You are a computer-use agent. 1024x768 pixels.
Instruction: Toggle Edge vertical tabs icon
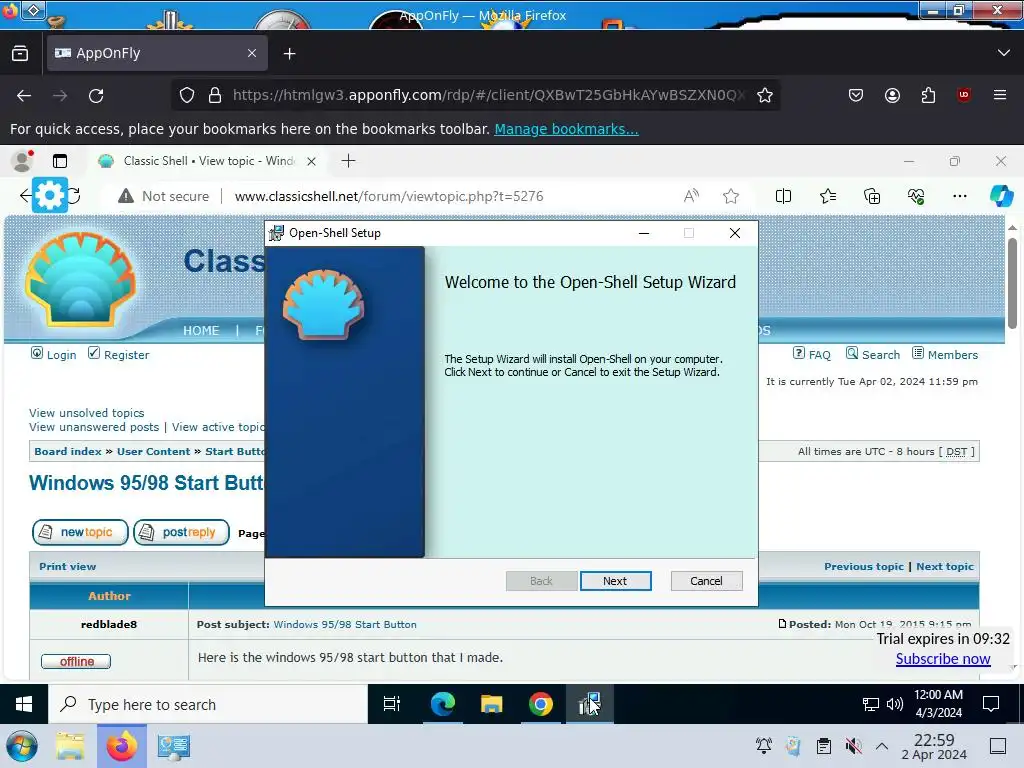pos(60,161)
